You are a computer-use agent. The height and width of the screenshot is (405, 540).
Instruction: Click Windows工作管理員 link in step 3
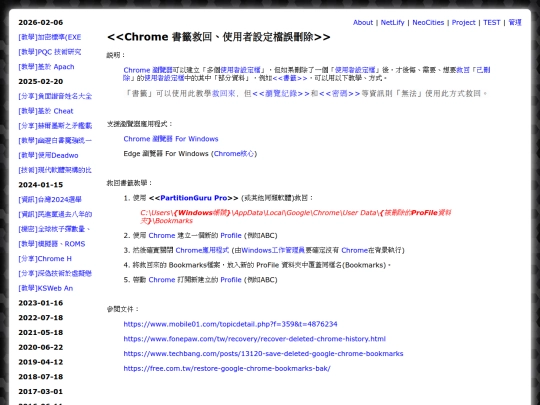tap(273, 250)
